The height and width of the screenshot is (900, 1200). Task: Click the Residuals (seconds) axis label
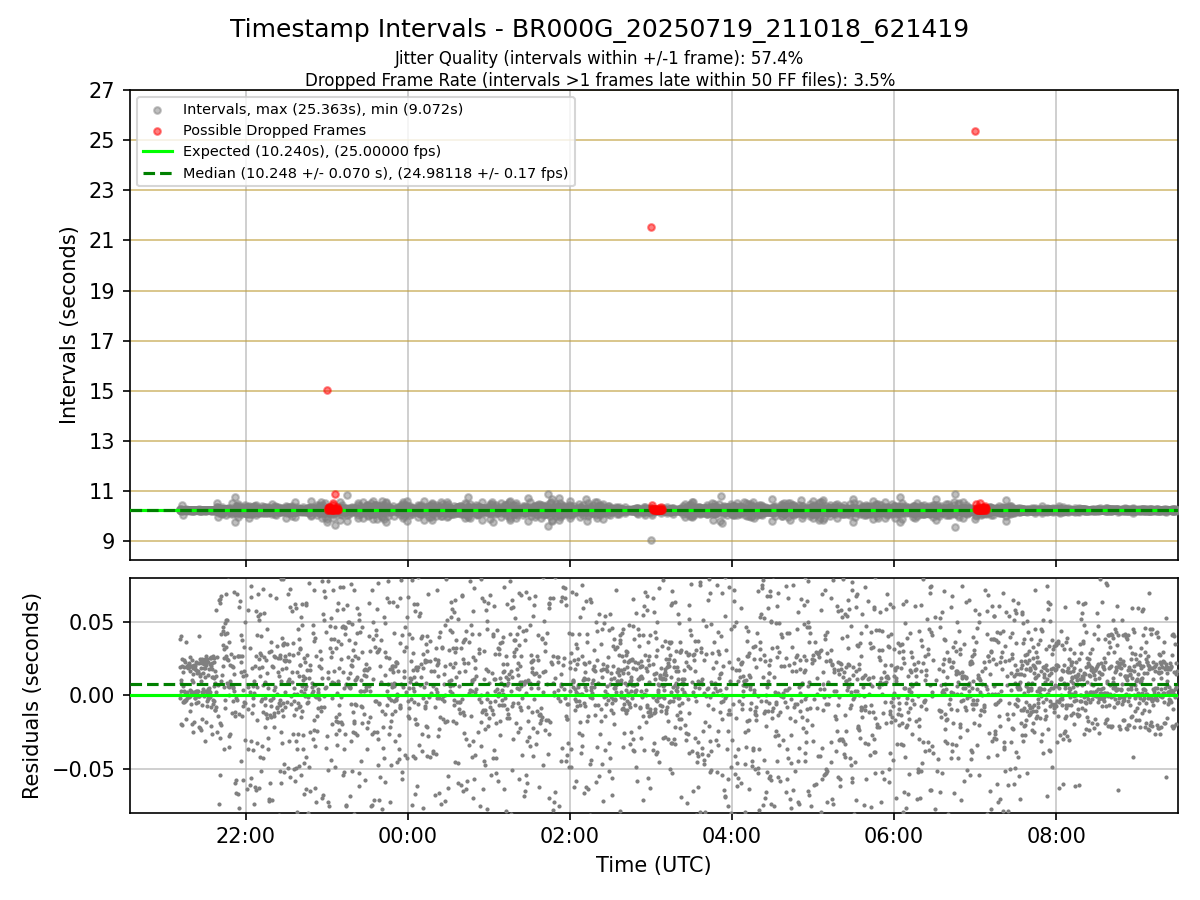[31, 696]
